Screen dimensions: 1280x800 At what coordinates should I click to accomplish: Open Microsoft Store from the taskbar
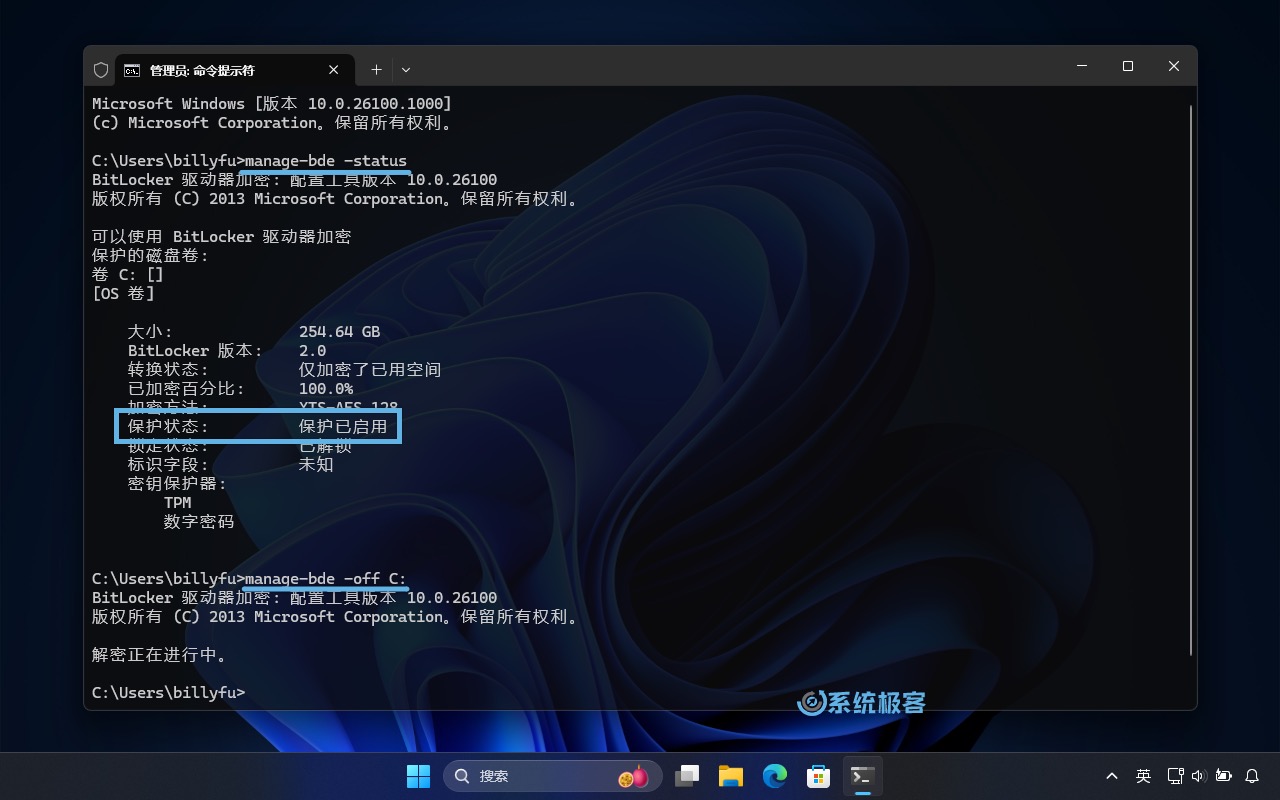tap(819, 776)
